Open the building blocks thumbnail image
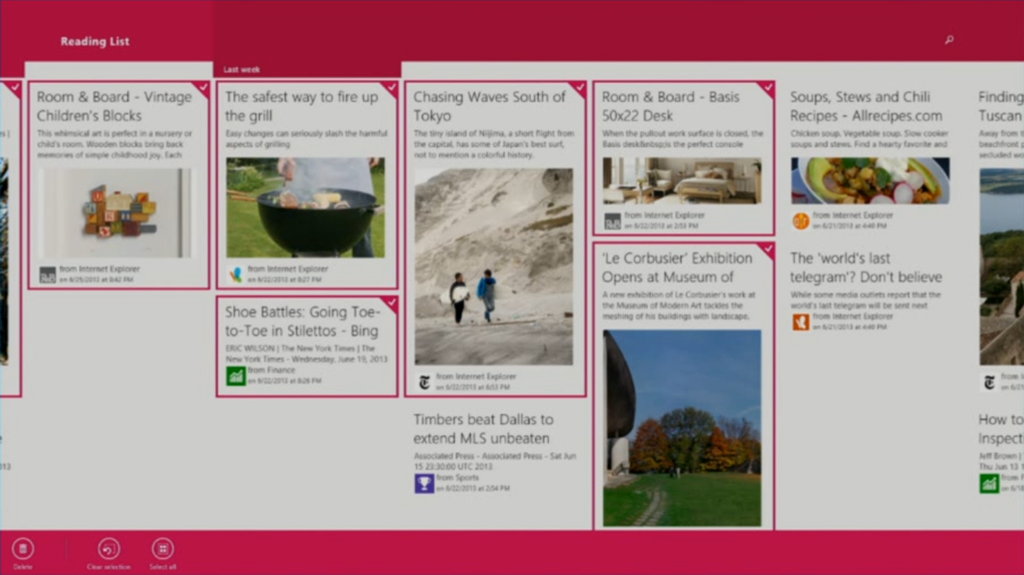Screen dimensions: 1024x575 tap(118, 213)
